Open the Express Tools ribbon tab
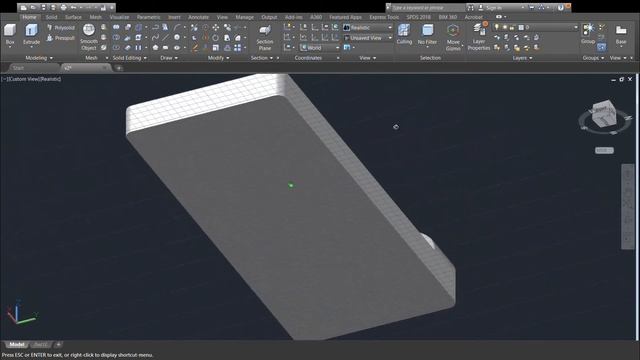Viewport: 640px width, 360px height. tap(384, 17)
